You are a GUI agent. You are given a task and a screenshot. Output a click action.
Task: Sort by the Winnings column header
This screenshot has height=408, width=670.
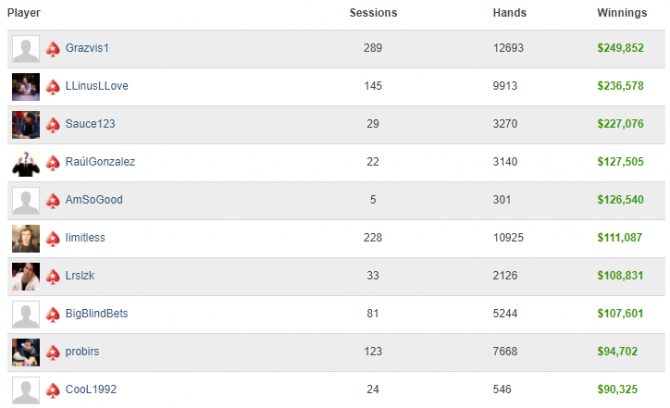[x=622, y=13]
